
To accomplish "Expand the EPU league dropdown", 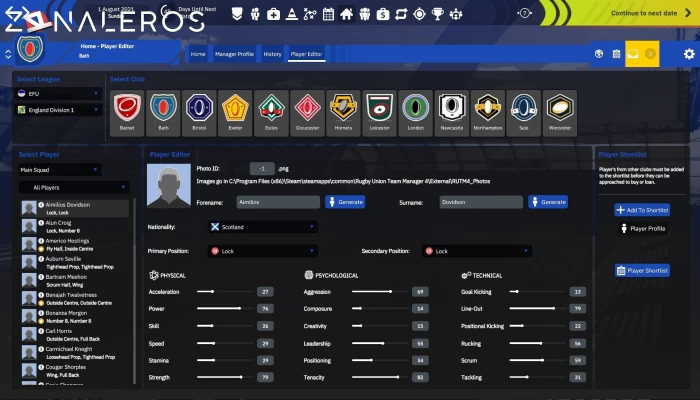I will [x=58, y=94].
